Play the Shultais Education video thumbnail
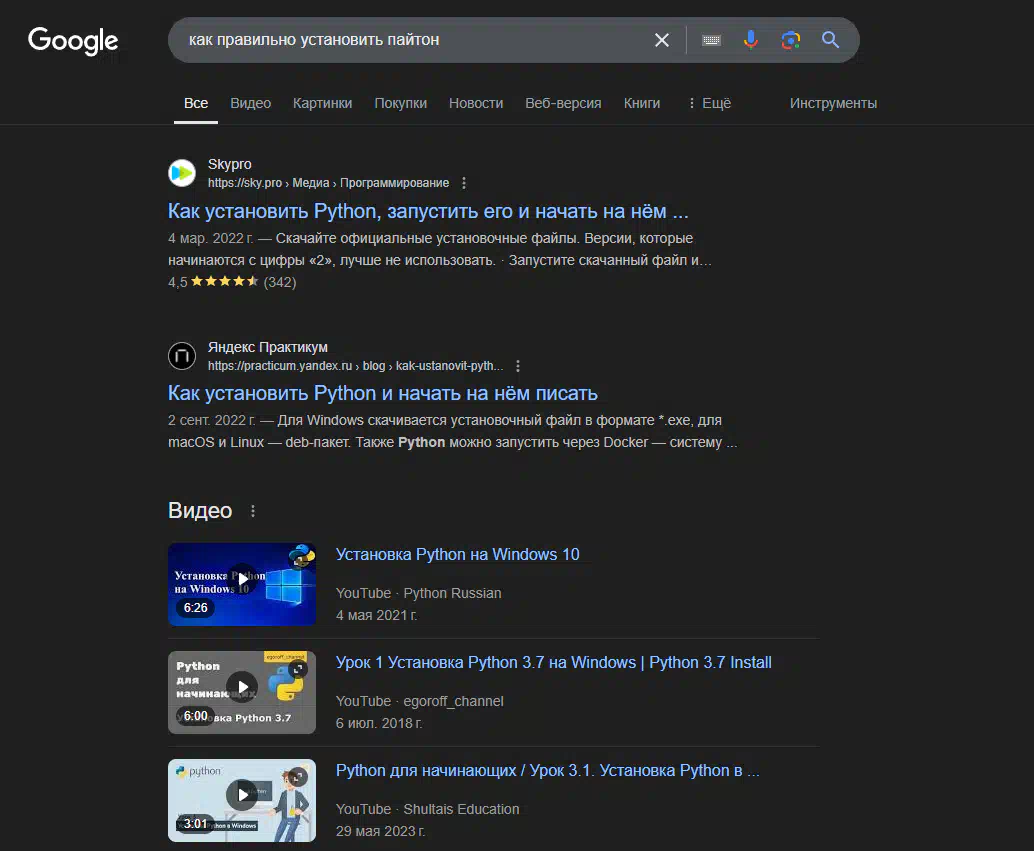 [x=242, y=800]
